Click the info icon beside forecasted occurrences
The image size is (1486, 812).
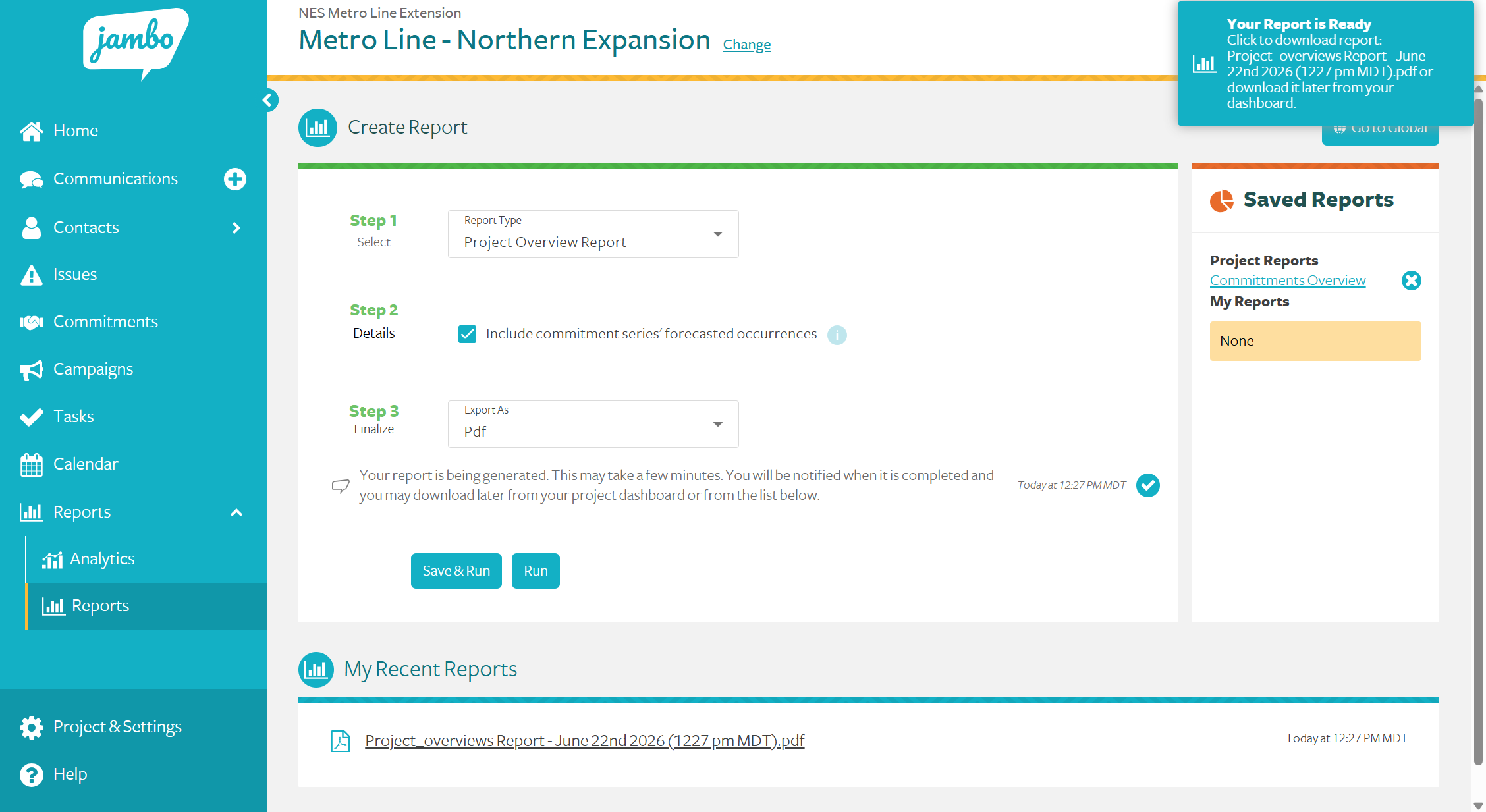click(x=837, y=335)
